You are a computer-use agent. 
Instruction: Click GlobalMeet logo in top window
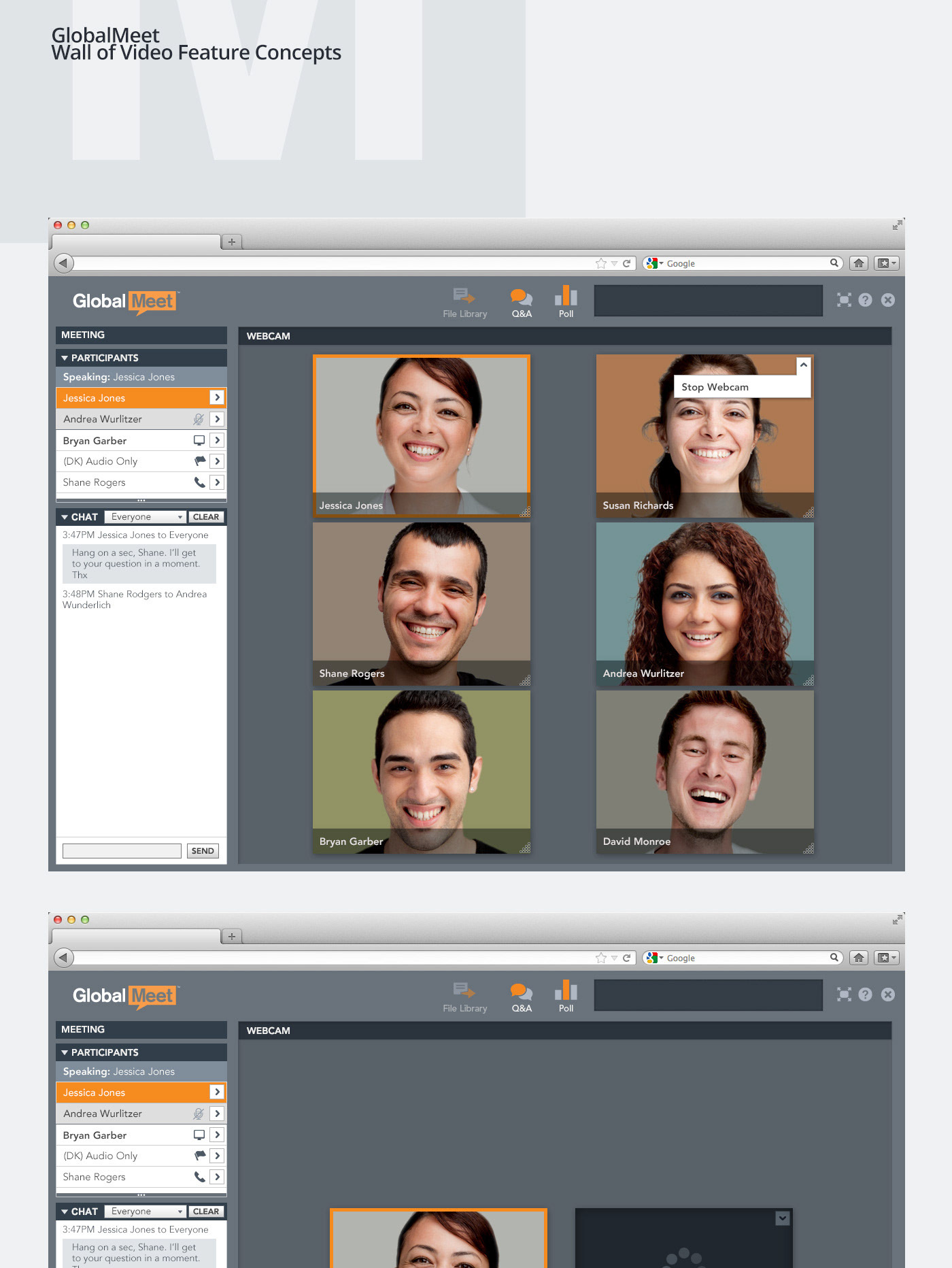(125, 302)
